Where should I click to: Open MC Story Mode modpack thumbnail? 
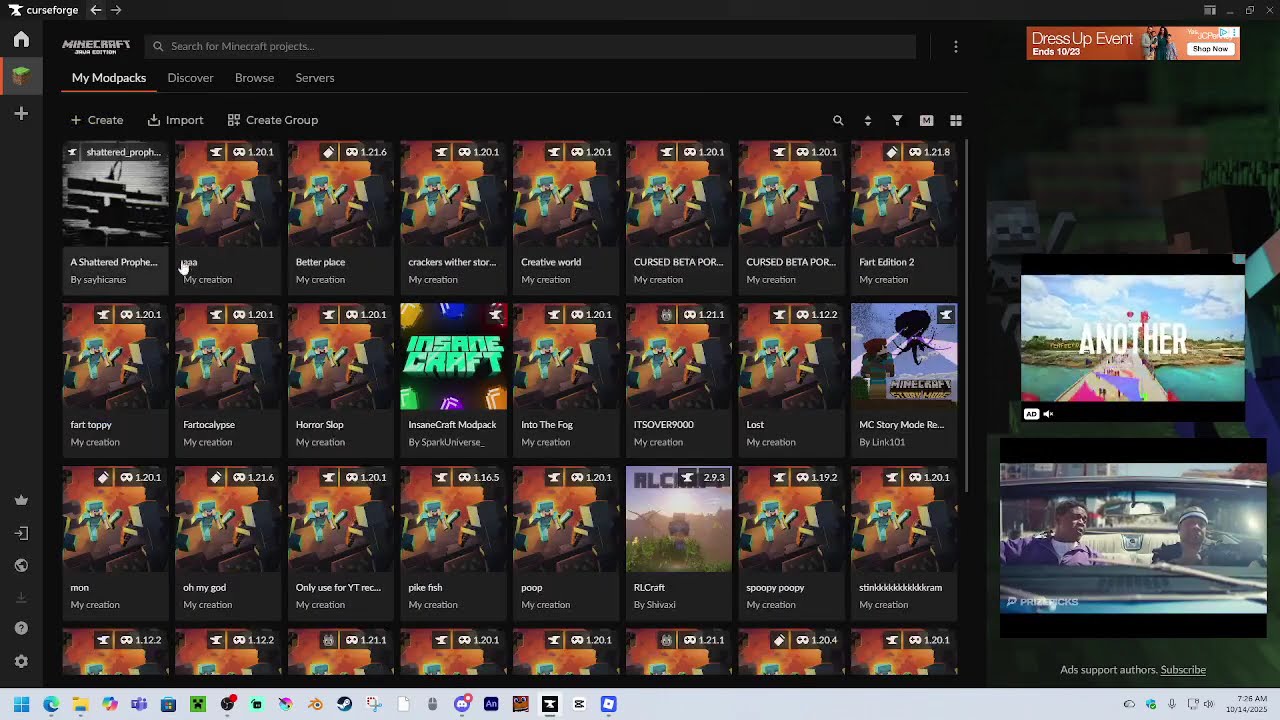point(904,357)
